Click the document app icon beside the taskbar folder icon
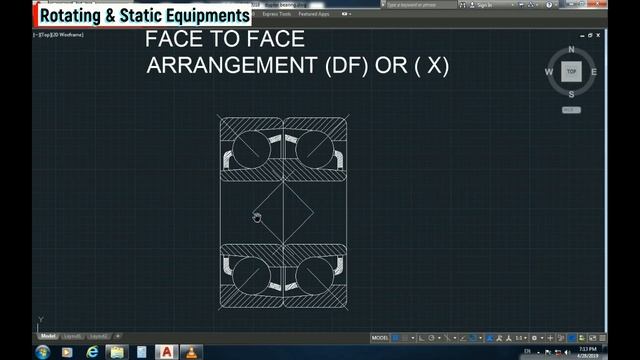640x360 pixels. (x=142, y=352)
